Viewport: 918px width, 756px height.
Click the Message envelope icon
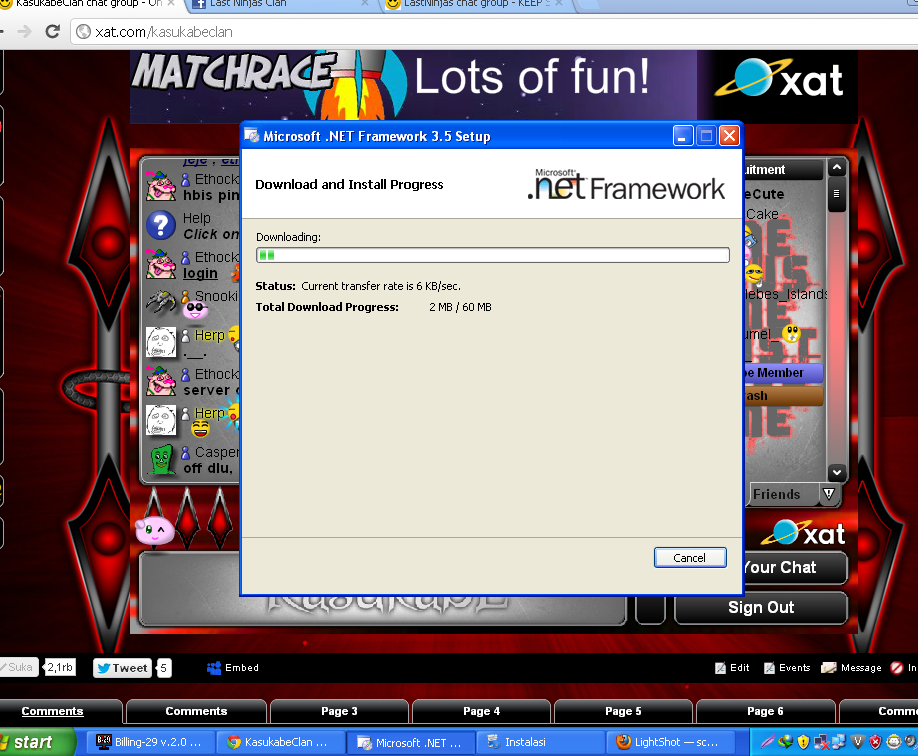tap(828, 668)
